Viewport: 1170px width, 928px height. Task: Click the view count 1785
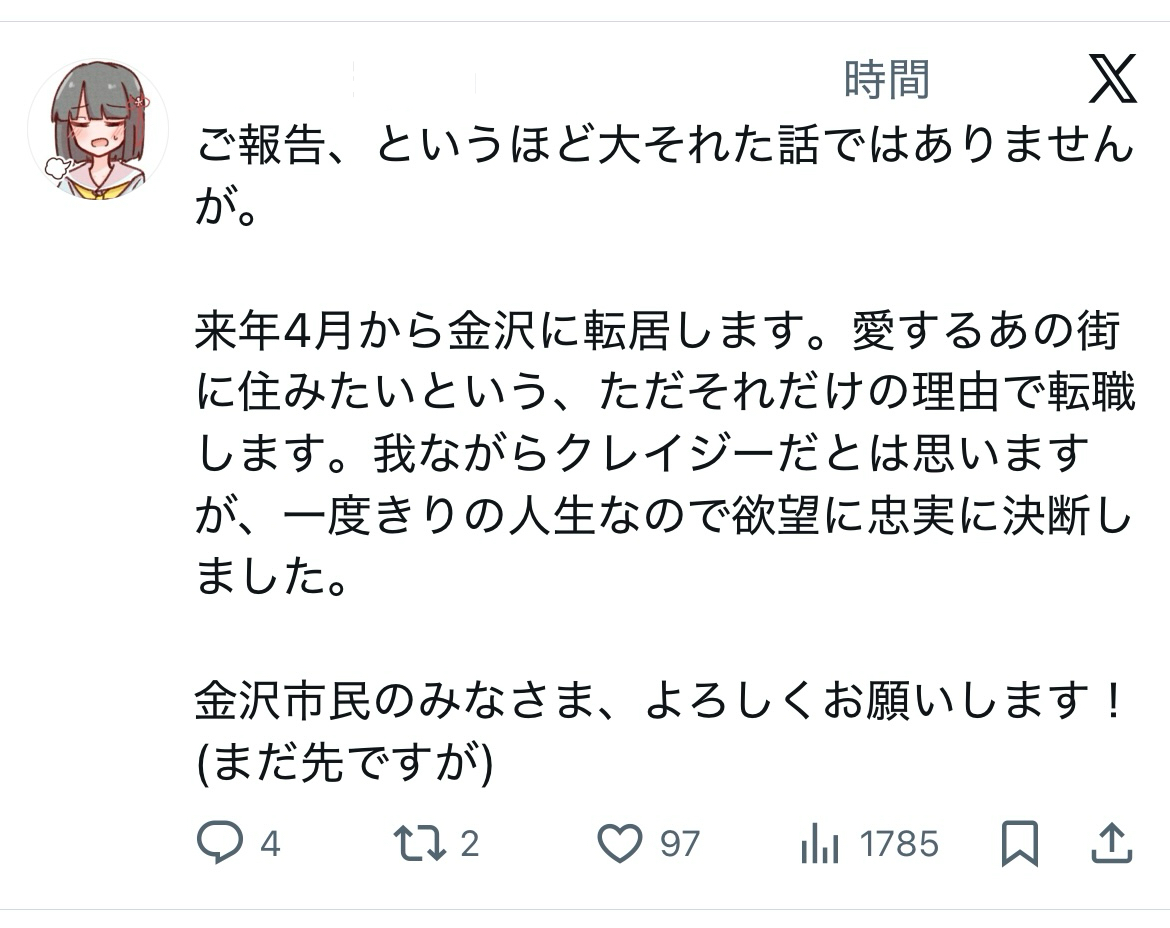(900, 845)
